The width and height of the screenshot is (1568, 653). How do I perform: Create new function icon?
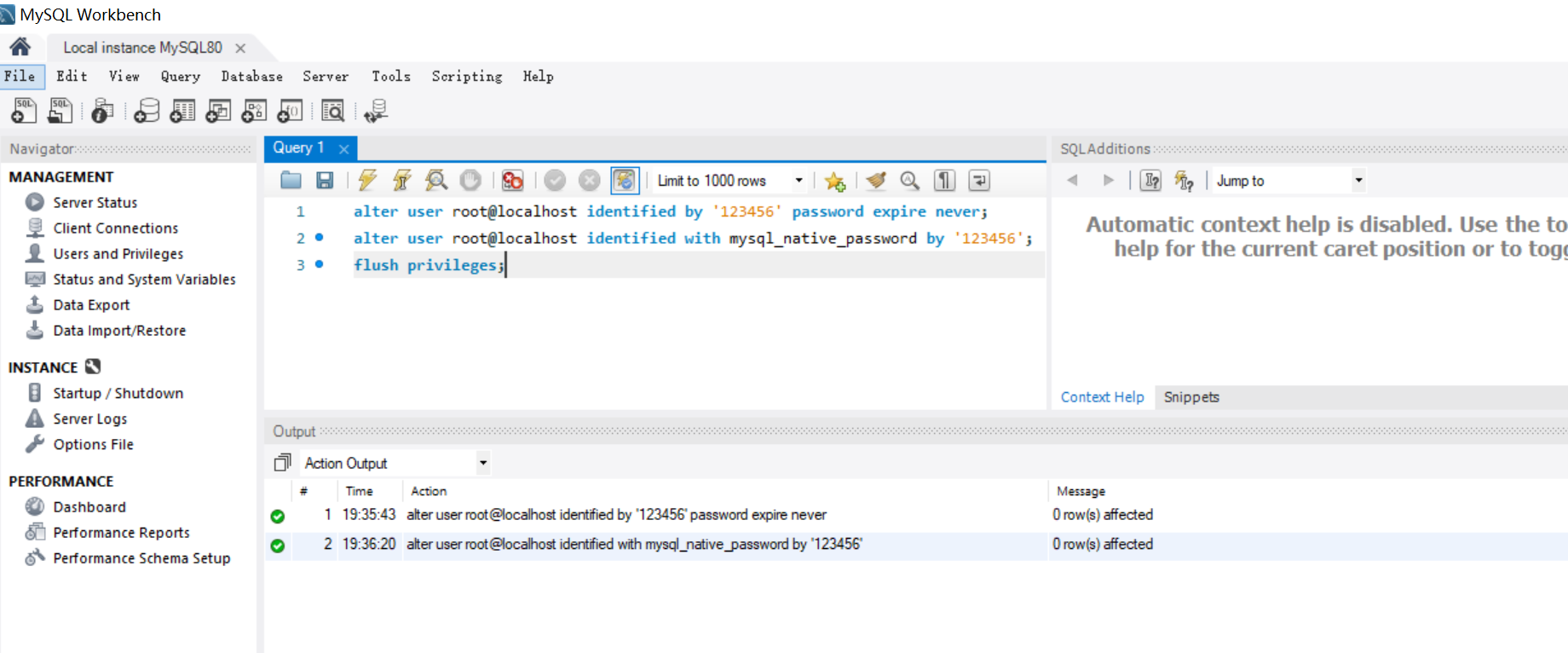click(290, 110)
